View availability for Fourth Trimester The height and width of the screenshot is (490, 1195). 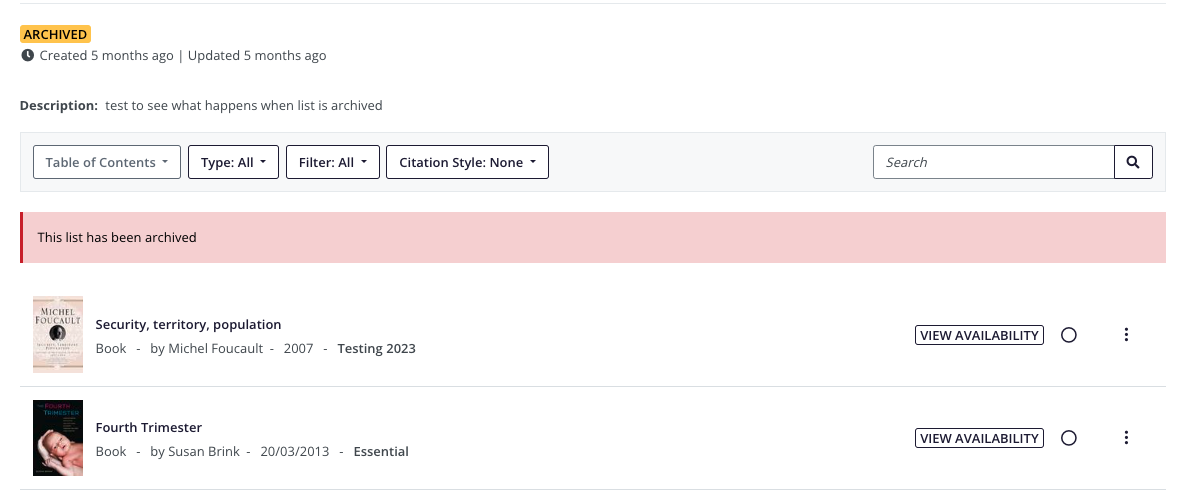979,438
